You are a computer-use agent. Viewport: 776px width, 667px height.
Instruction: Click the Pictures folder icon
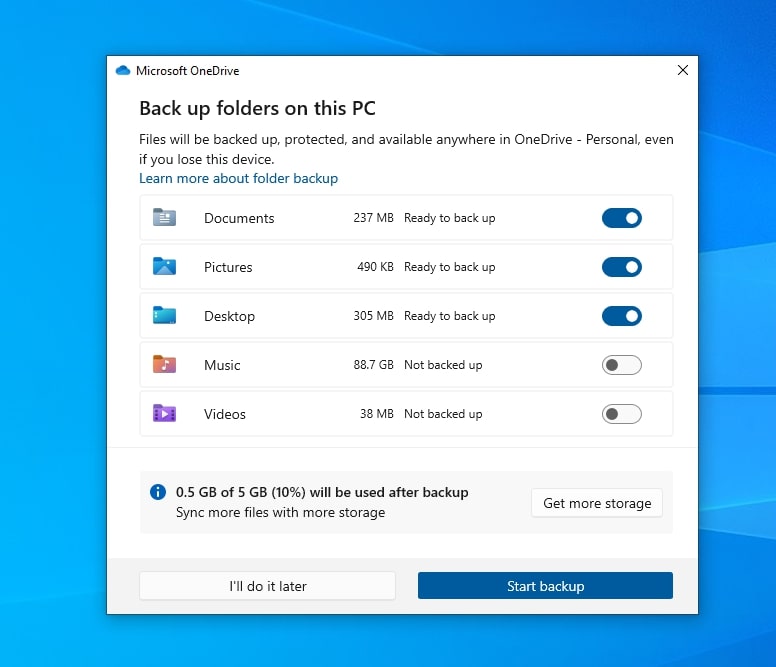[x=164, y=266]
